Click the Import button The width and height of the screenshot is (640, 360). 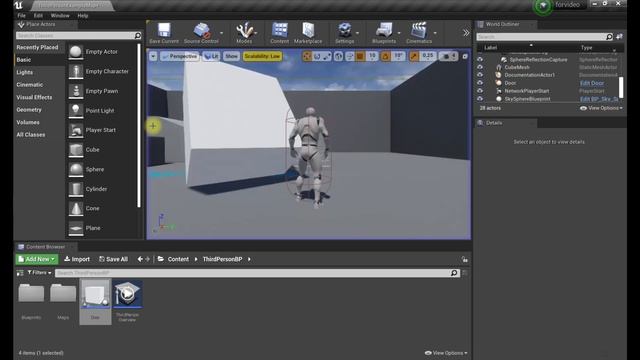point(77,259)
